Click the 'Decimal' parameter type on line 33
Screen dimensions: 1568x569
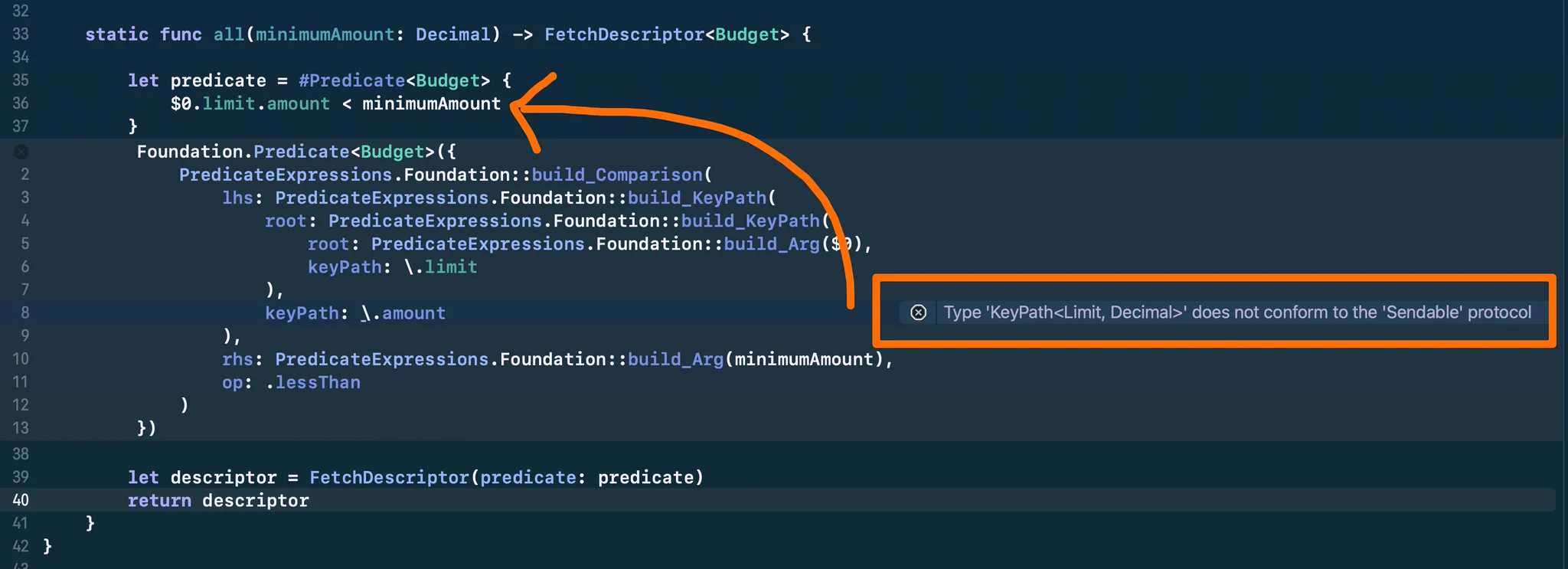[453, 34]
